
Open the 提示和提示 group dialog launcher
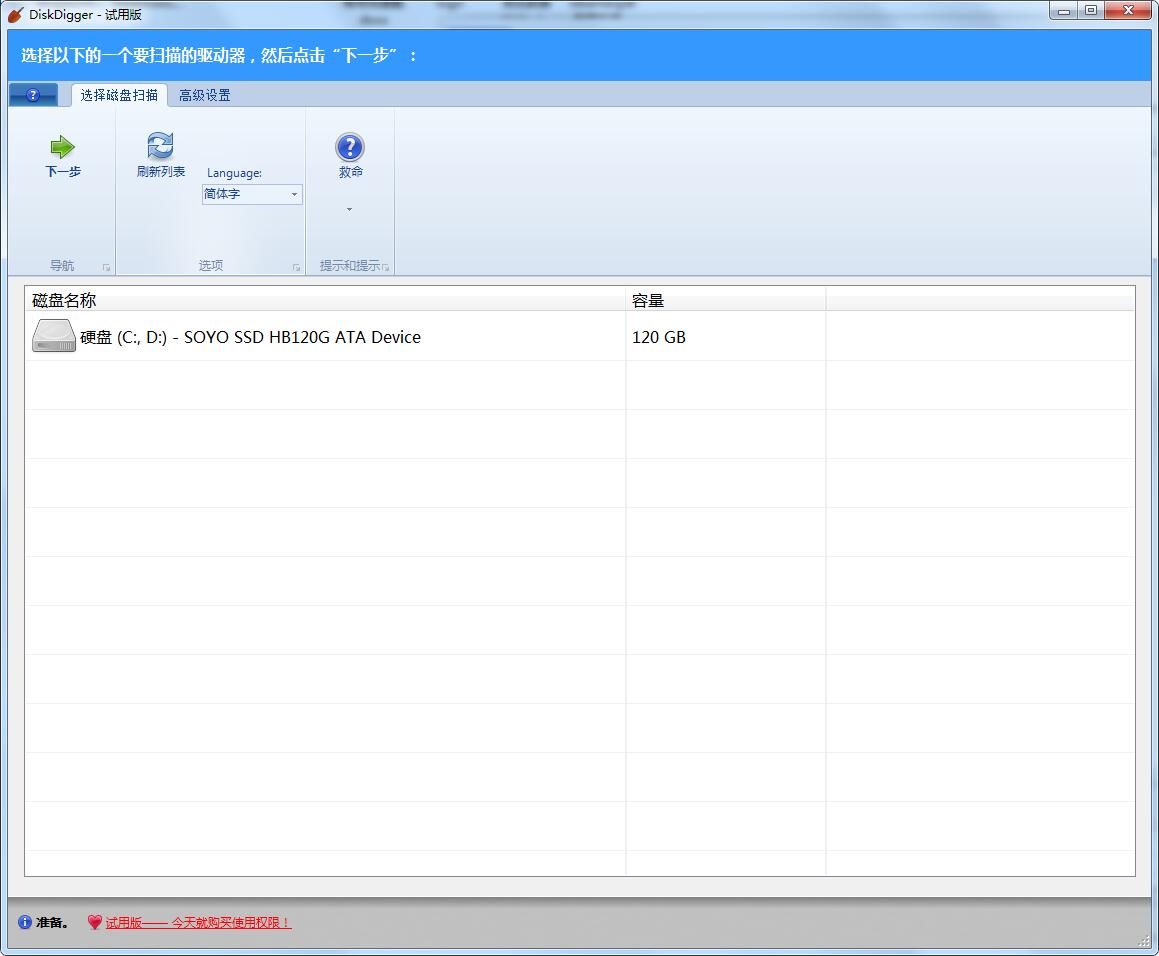click(385, 268)
